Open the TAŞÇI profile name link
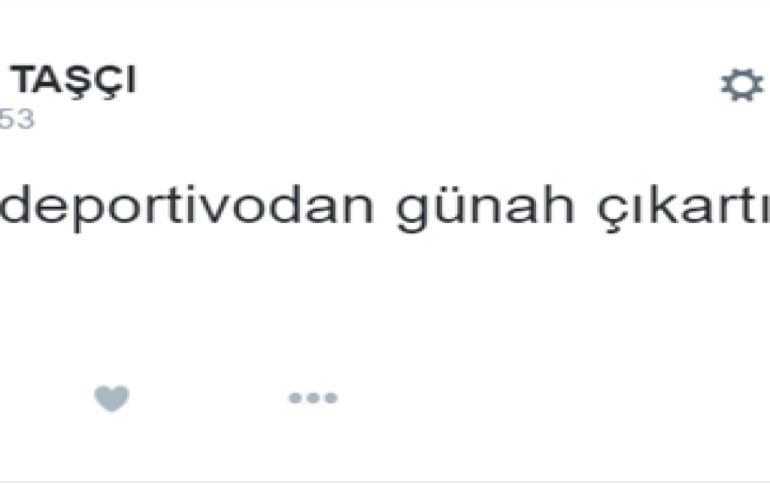 pos(73,81)
